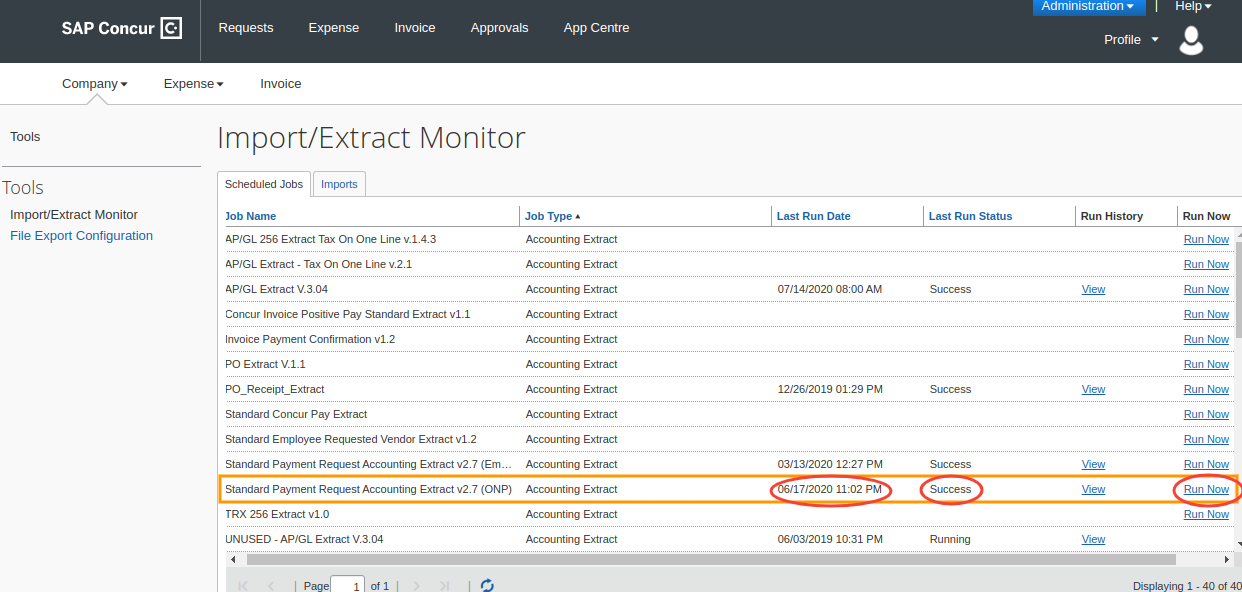Sort the table by Job Type column

click(553, 216)
